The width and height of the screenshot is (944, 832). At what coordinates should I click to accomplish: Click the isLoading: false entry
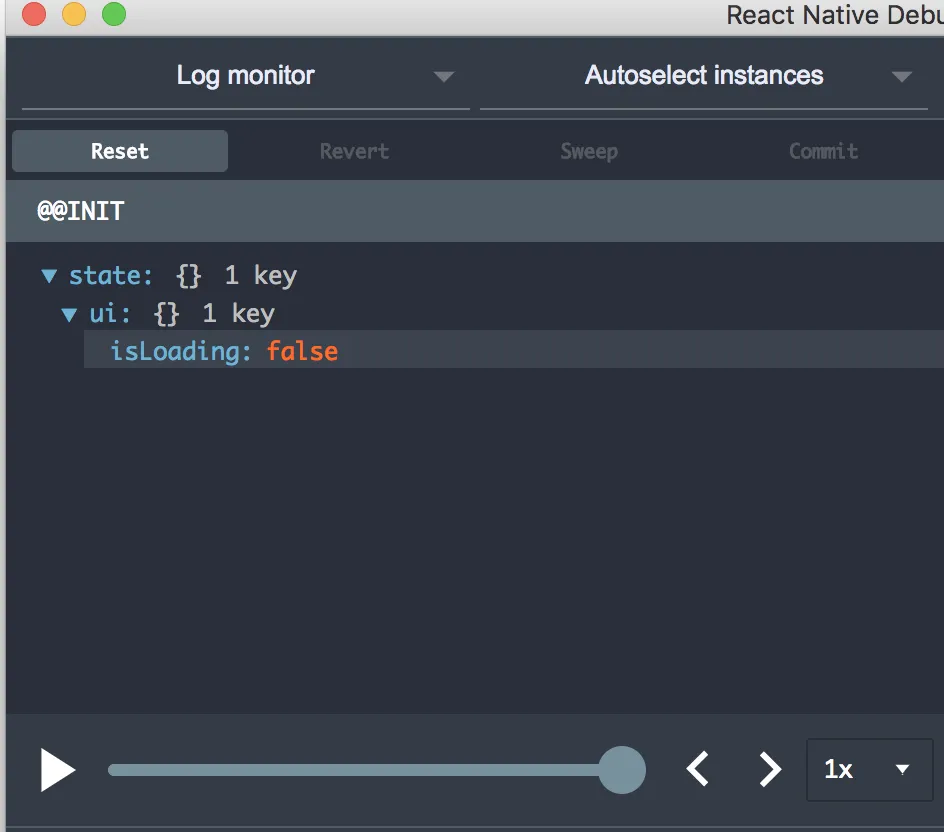click(514, 350)
